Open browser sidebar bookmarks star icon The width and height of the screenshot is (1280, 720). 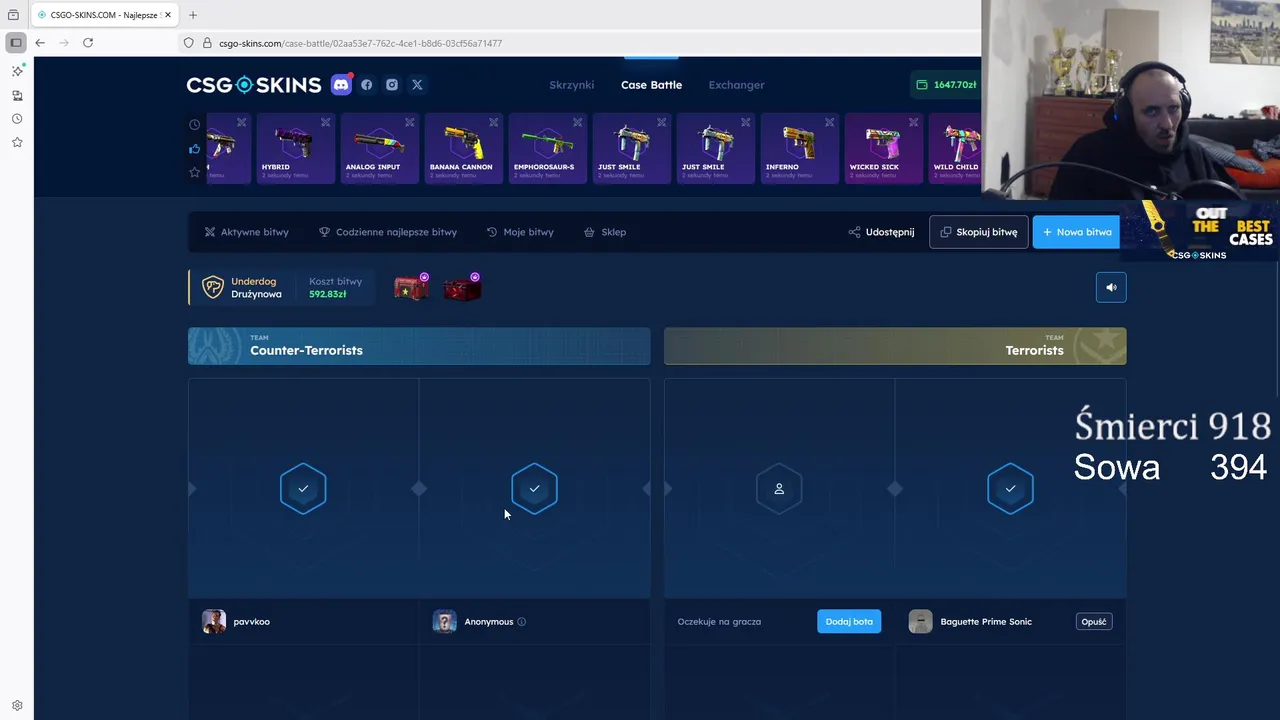coord(17,142)
